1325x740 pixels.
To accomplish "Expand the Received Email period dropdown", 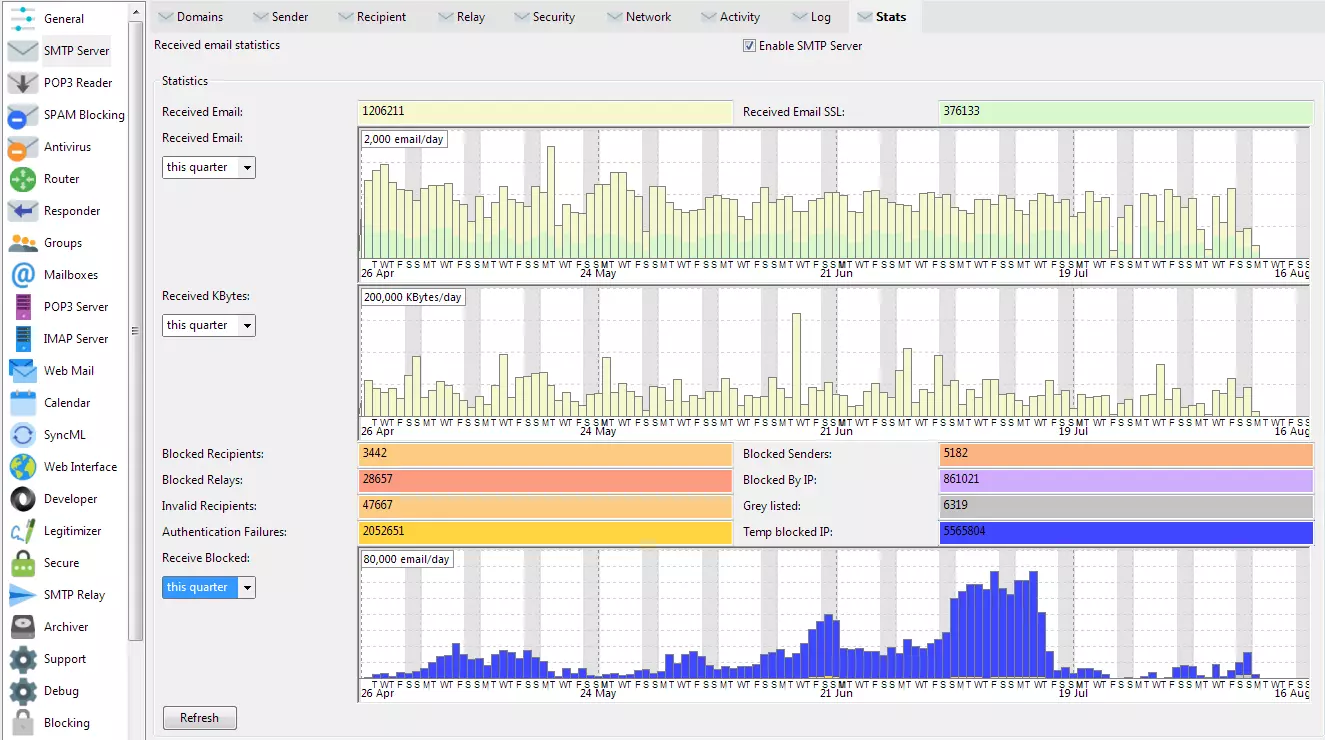I will 208,167.
